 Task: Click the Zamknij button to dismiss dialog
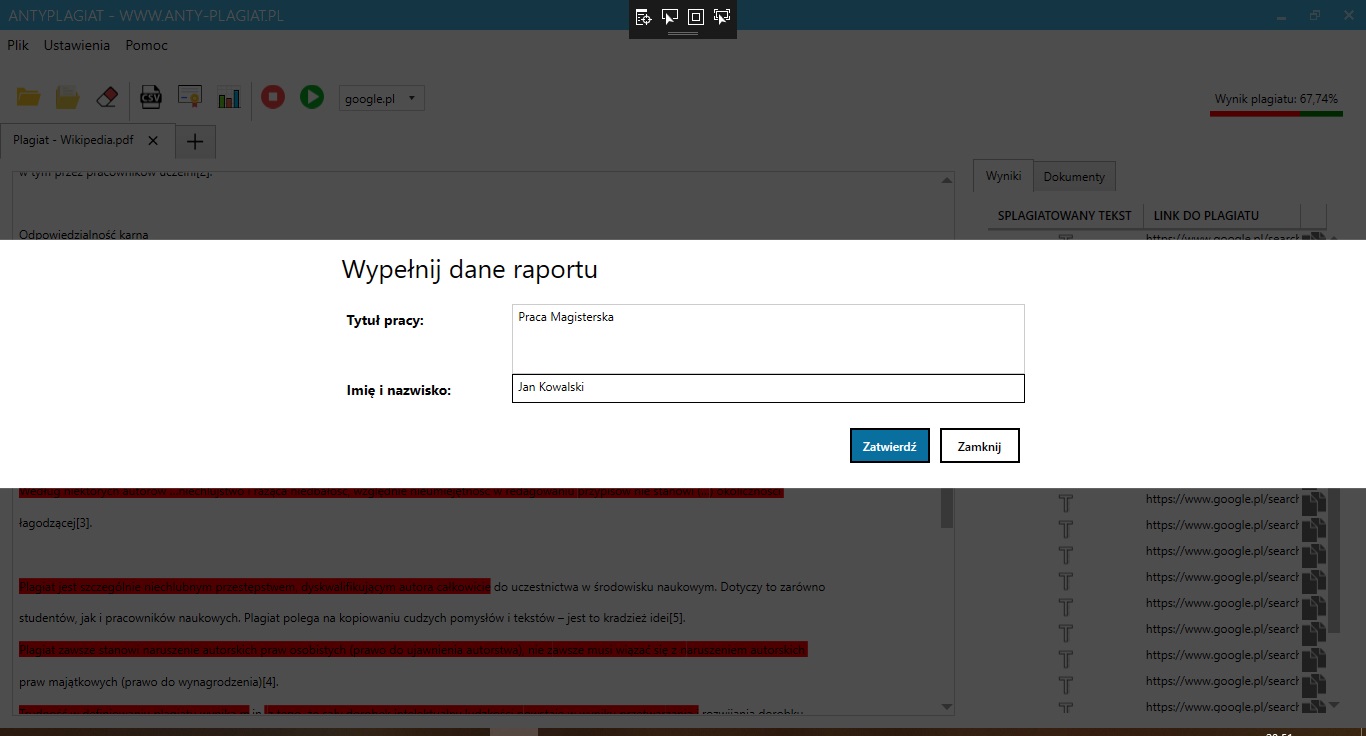(979, 446)
